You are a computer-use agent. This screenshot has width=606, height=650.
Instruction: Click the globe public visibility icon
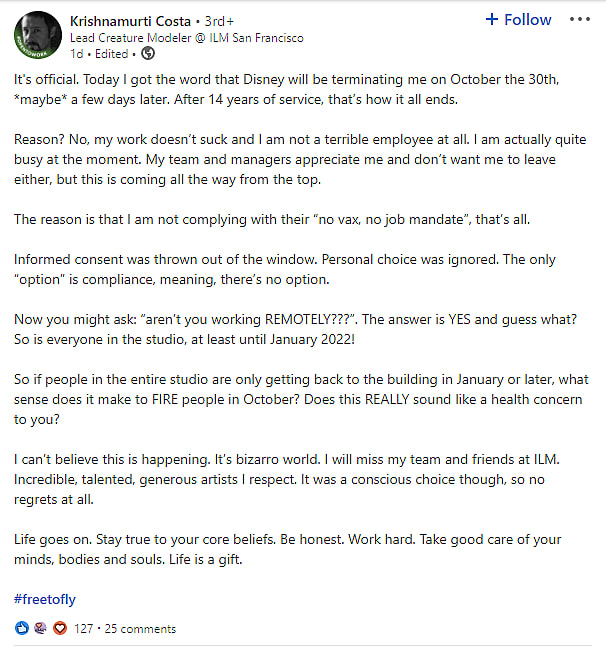pos(149,54)
